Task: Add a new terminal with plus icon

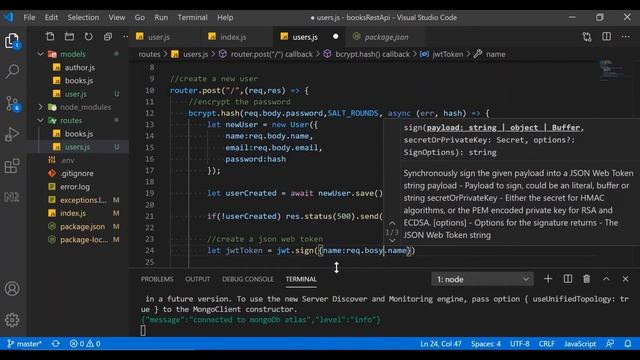Action: (x=548, y=279)
